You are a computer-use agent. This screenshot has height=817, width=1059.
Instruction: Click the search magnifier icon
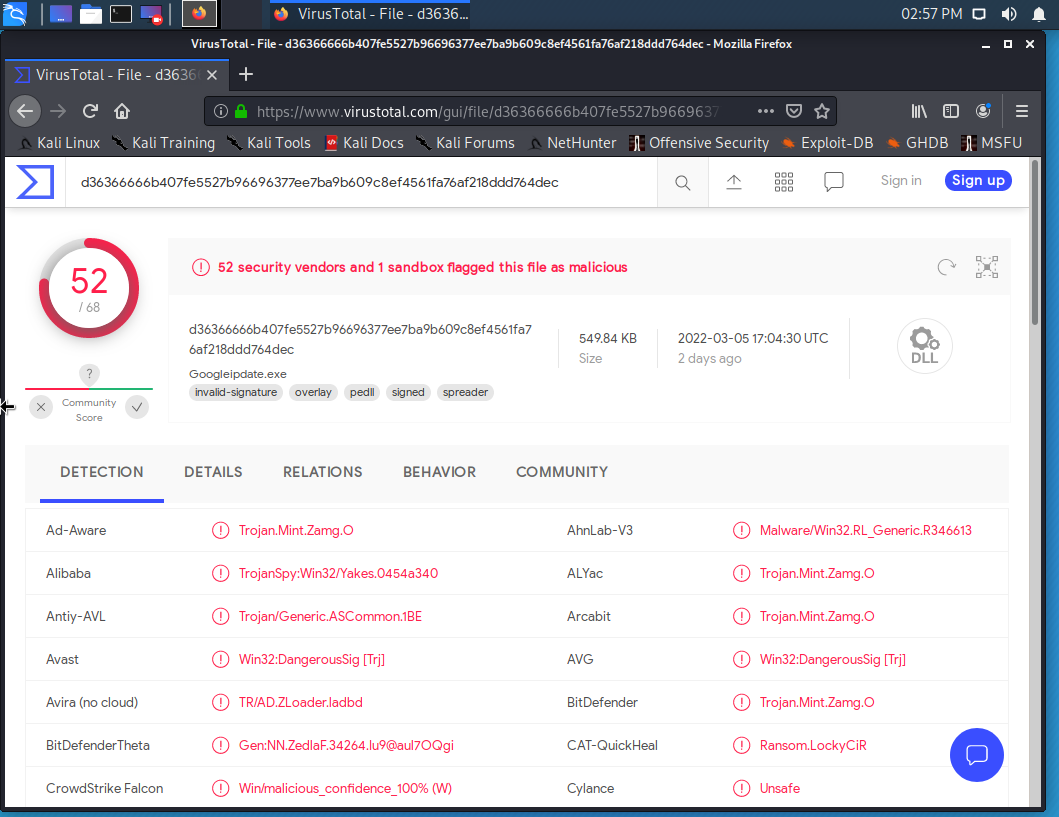pyautogui.click(x=683, y=182)
